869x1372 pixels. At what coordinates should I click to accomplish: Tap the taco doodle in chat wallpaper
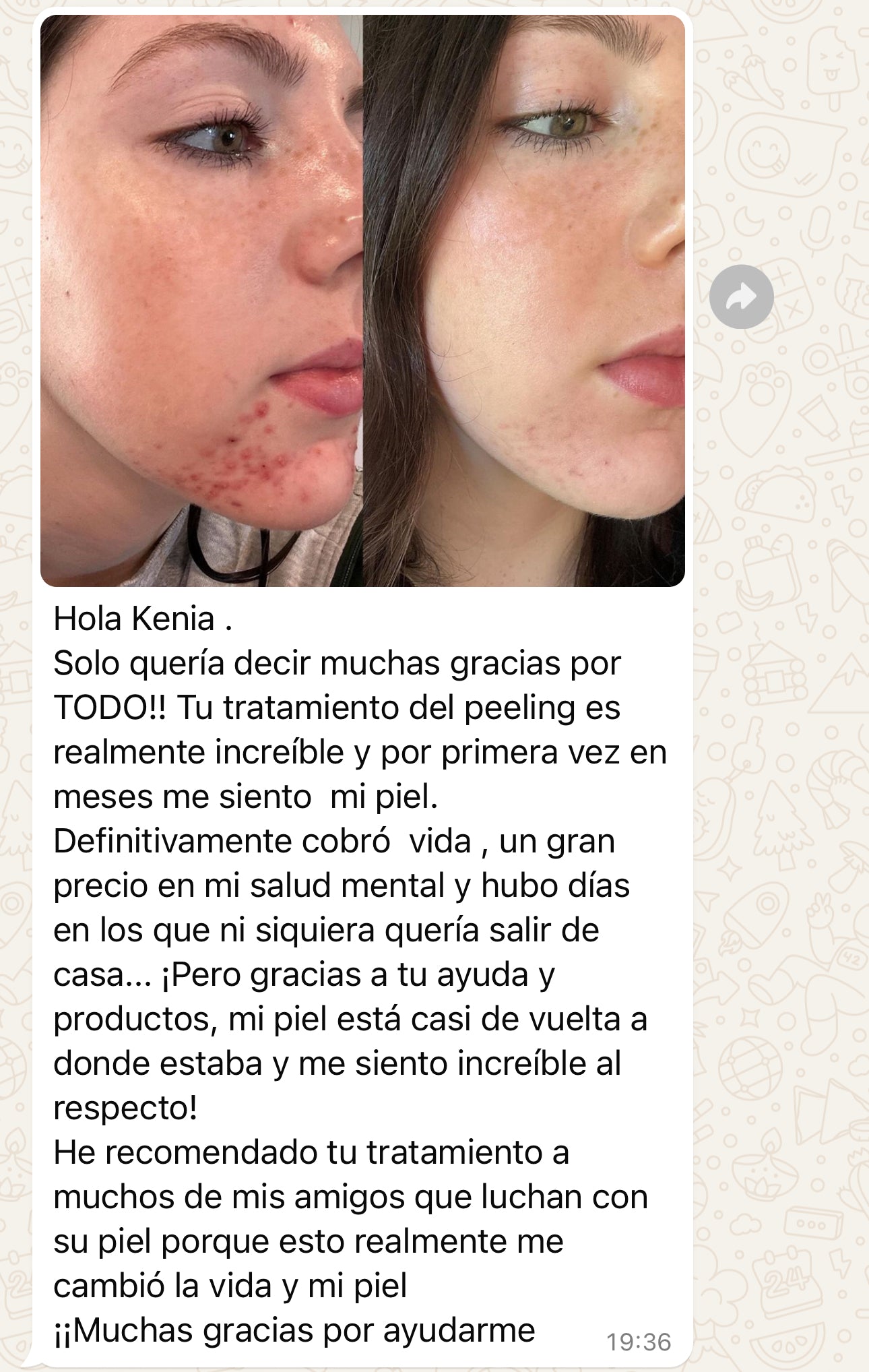coord(775,494)
